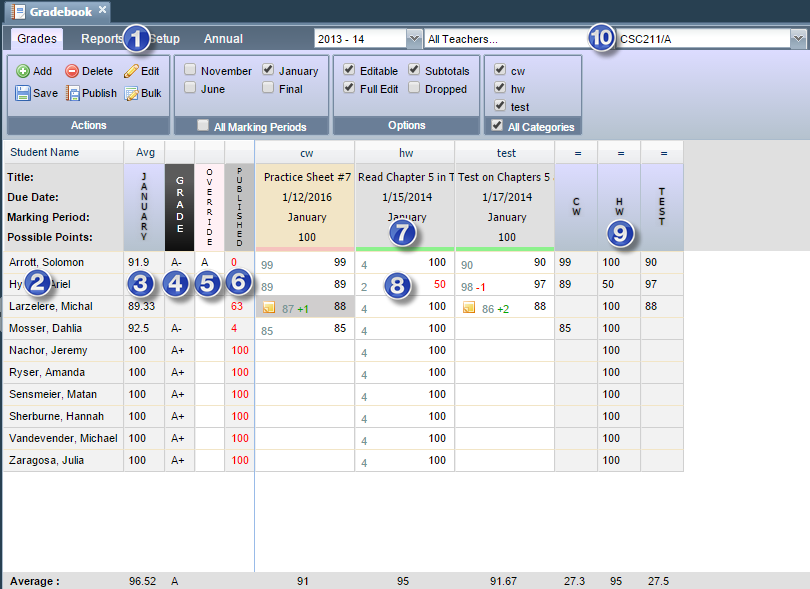This screenshot has width=810, height=589.
Task: Select student Vandevender, Michael
Action: click(63, 439)
